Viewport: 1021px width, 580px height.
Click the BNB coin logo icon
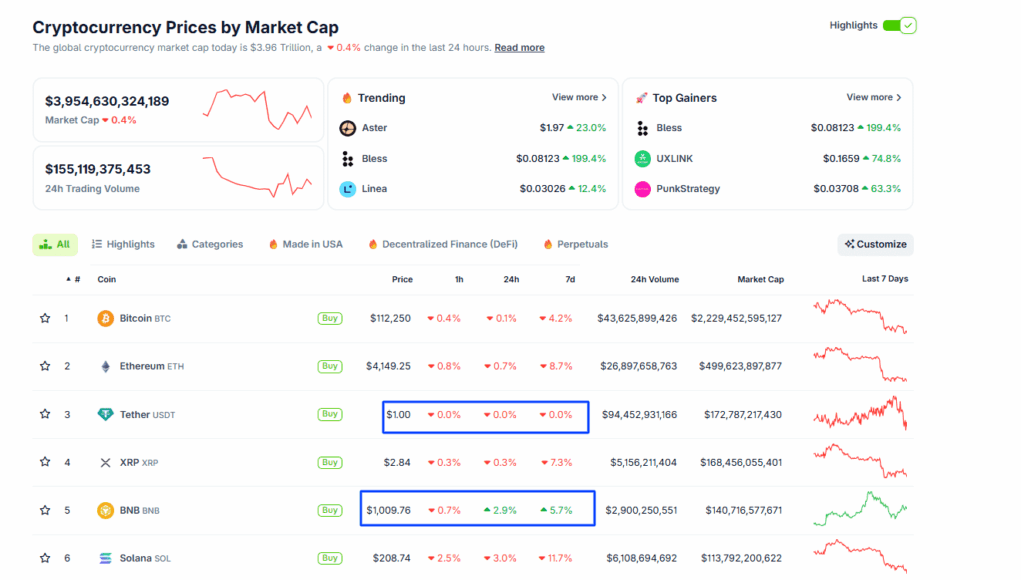click(x=105, y=510)
